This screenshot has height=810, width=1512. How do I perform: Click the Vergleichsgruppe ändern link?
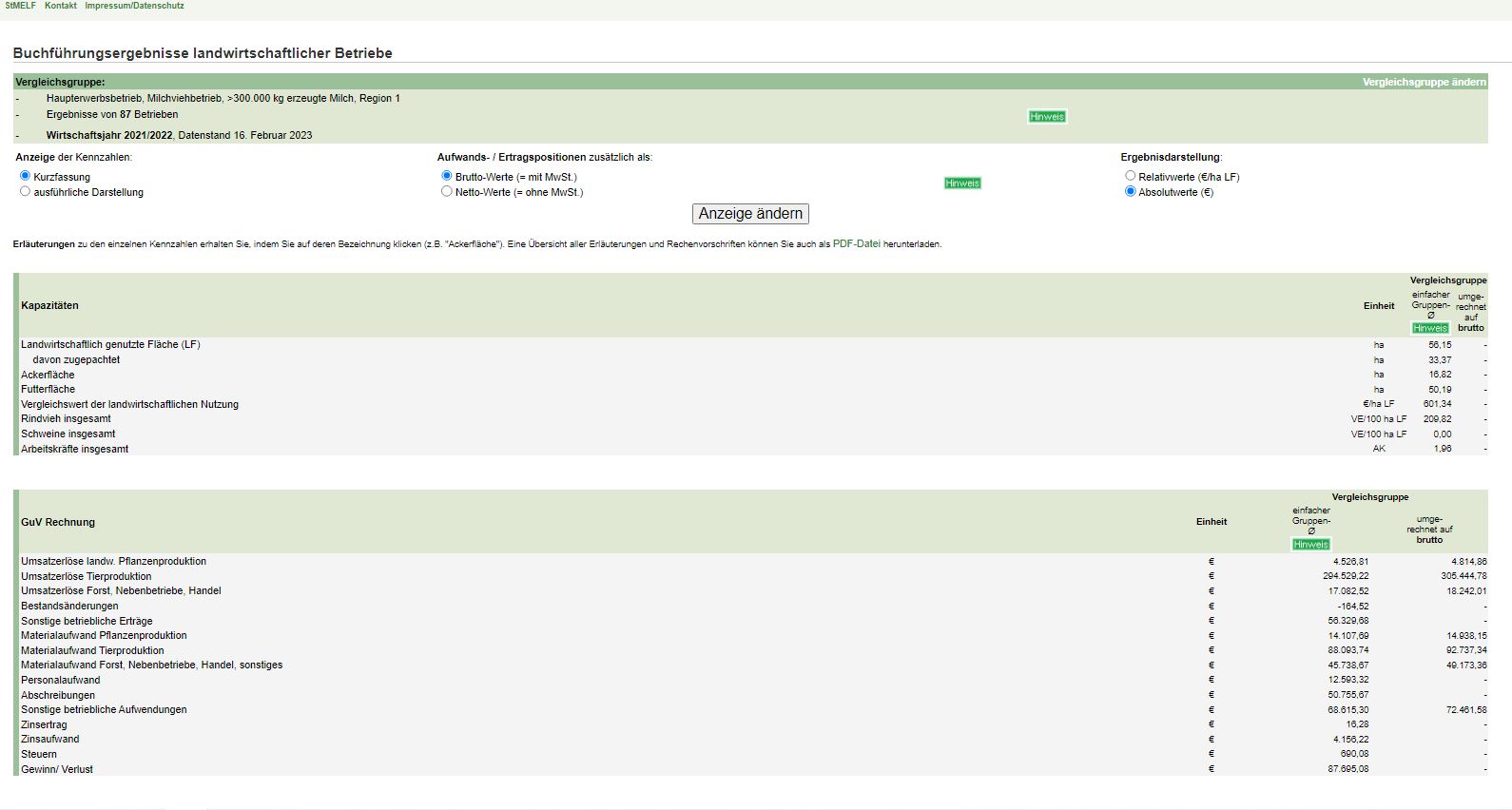point(1424,83)
